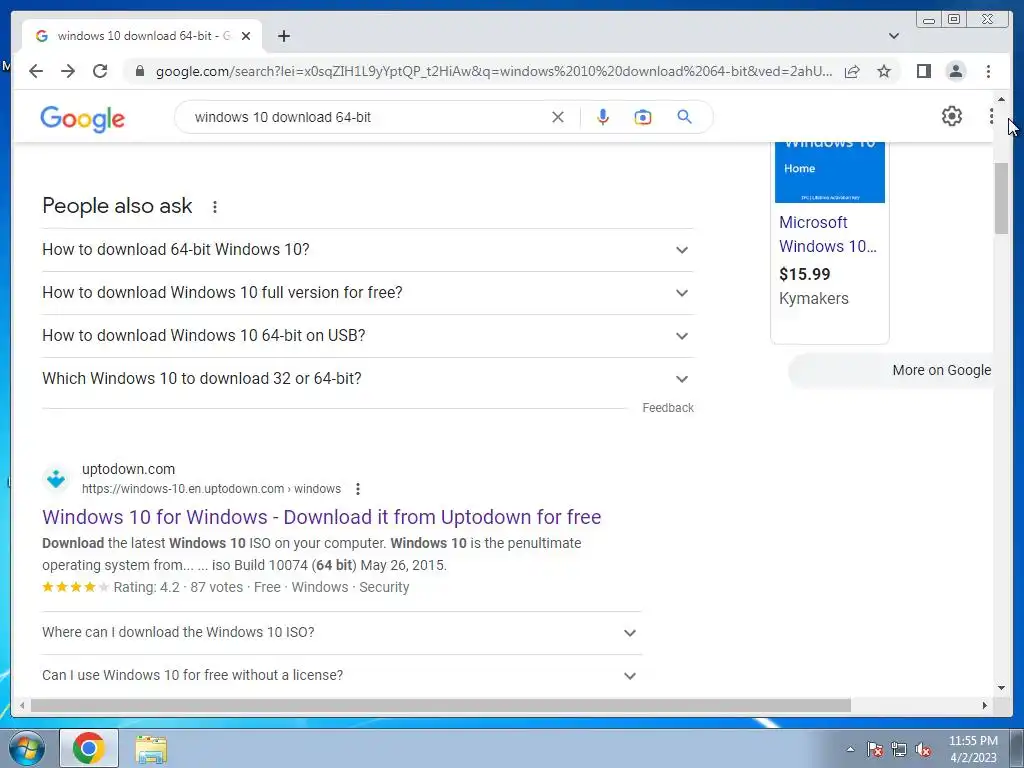Open tab search dropdown arrow
1024x768 pixels.
tap(893, 36)
